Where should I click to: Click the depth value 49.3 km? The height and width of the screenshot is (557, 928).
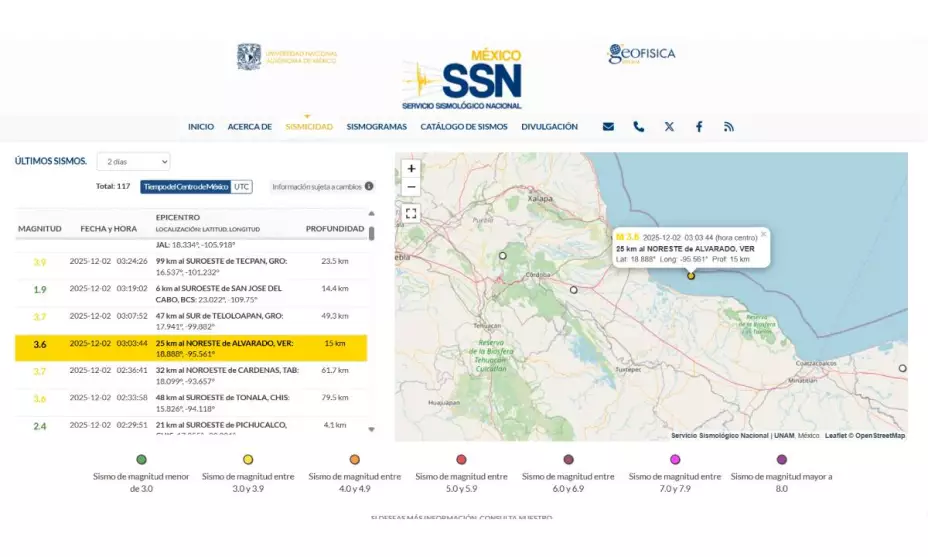coord(335,316)
